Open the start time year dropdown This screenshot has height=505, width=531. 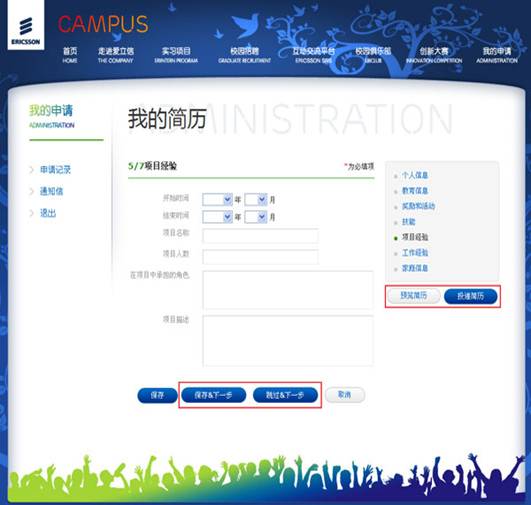(217, 199)
